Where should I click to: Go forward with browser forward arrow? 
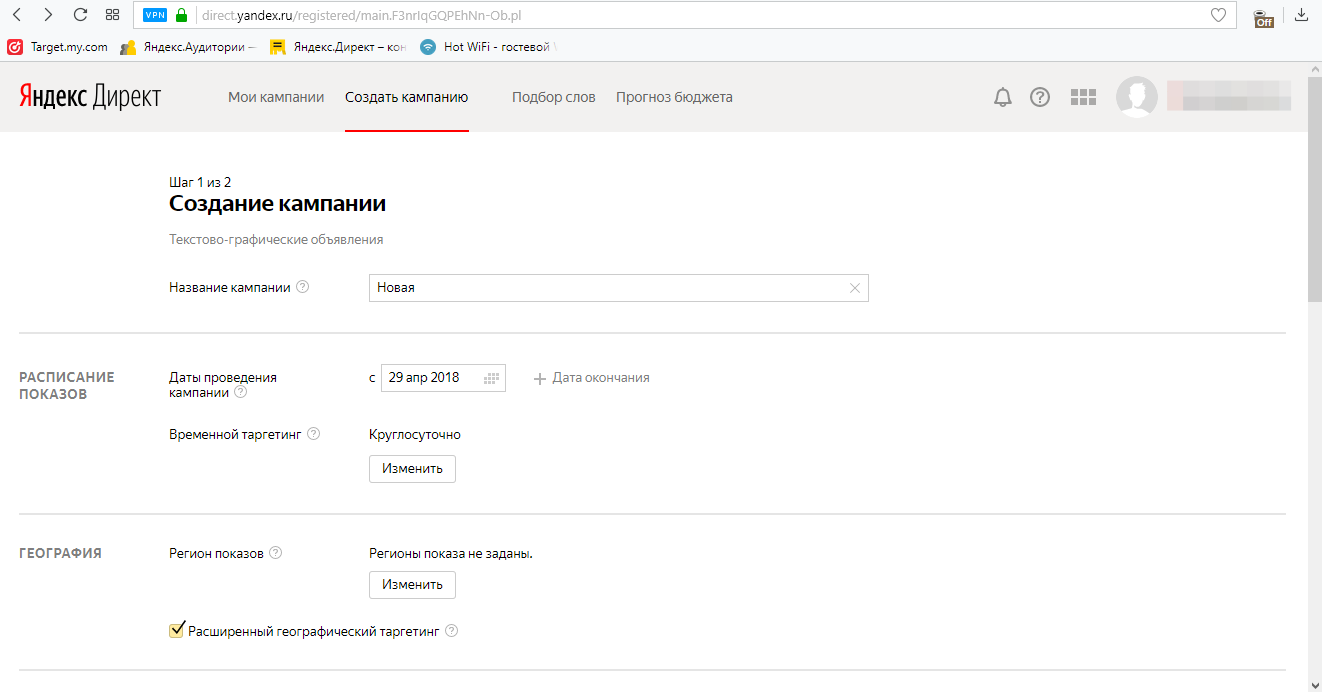(x=48, y=15)
